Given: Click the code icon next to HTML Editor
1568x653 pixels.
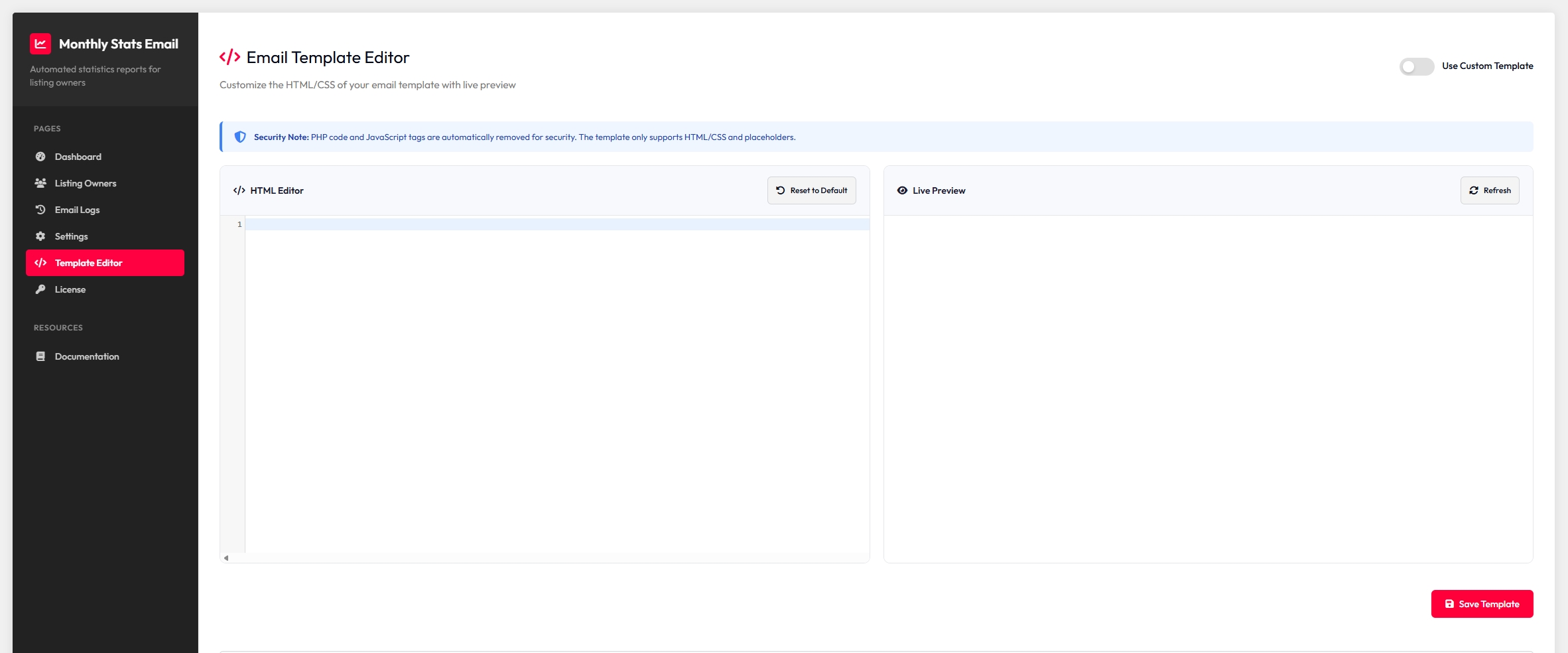Looking at the screenshot, I should [239, 190].
